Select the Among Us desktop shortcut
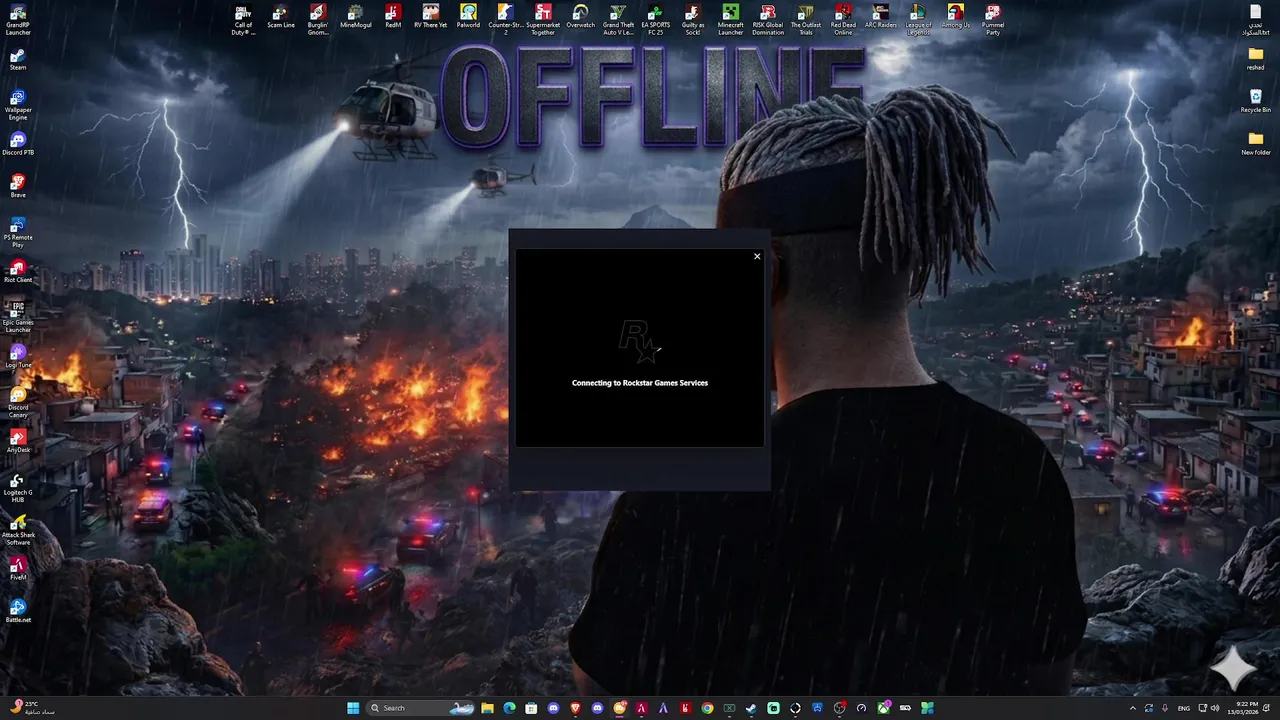Screen dimensions: 1280x720 click(956, 17)
